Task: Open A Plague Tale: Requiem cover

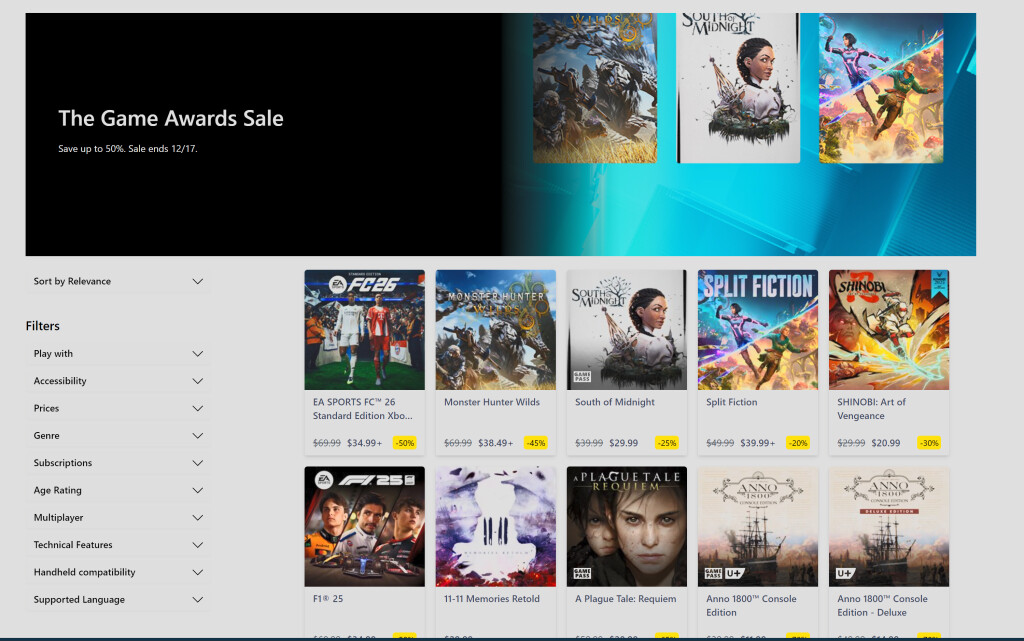Action: click(x=626, y=526)
